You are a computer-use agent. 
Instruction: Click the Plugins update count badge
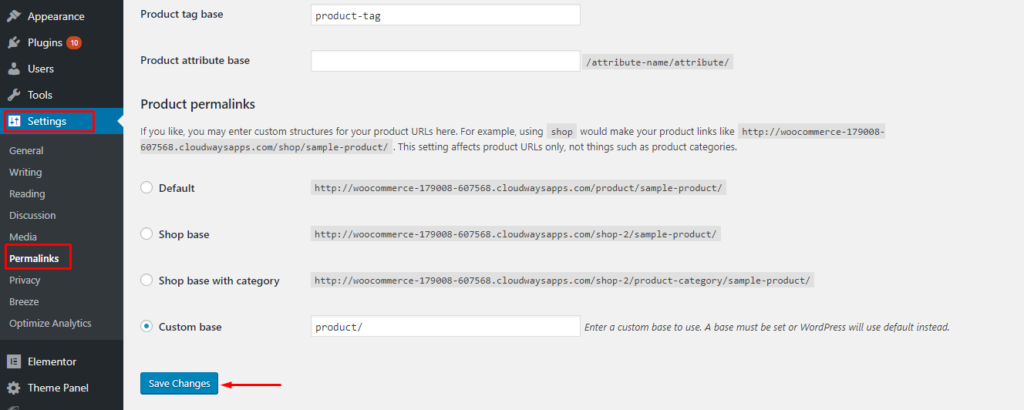pyautogui.click(x=74, y=43)
